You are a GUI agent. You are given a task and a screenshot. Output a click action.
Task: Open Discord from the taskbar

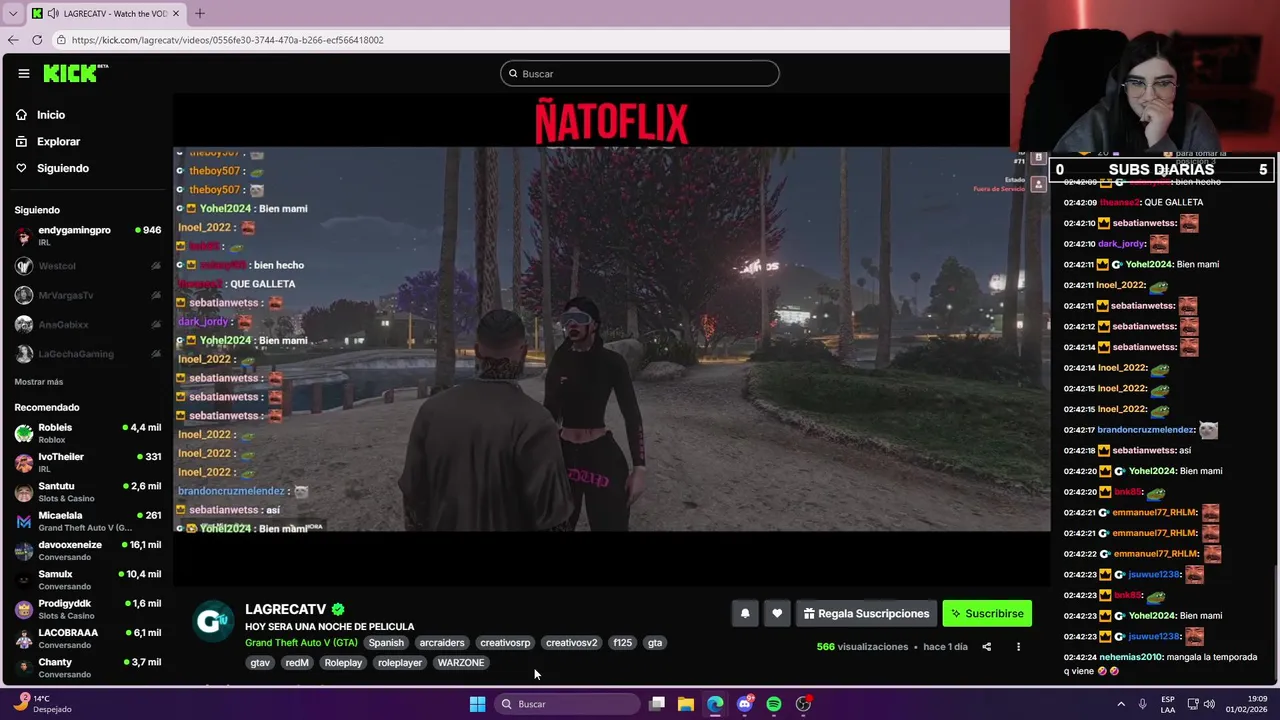click(745, 704)
